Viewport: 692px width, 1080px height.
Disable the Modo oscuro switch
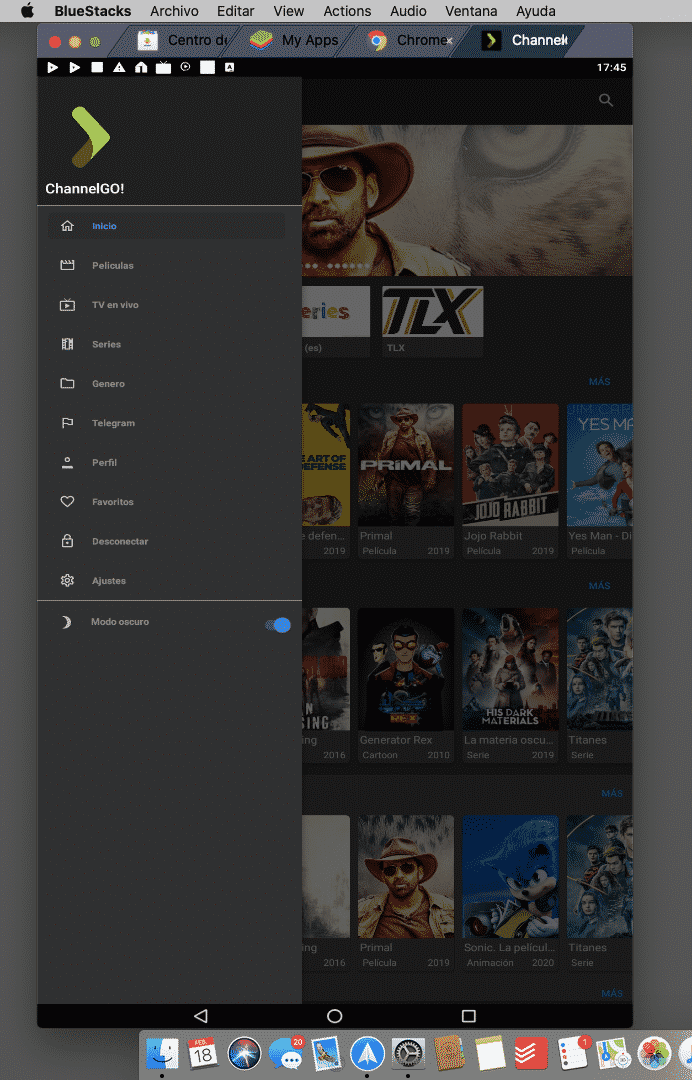pyautogui.click(x=278, y=625)
